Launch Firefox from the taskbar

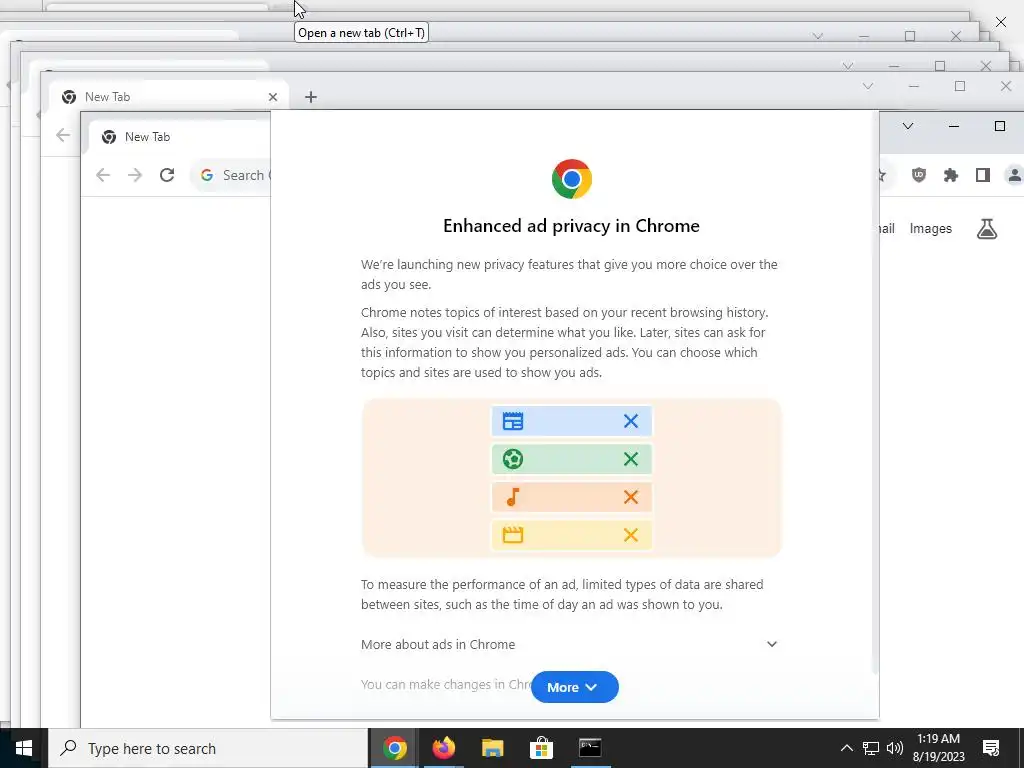click(443, 748)
